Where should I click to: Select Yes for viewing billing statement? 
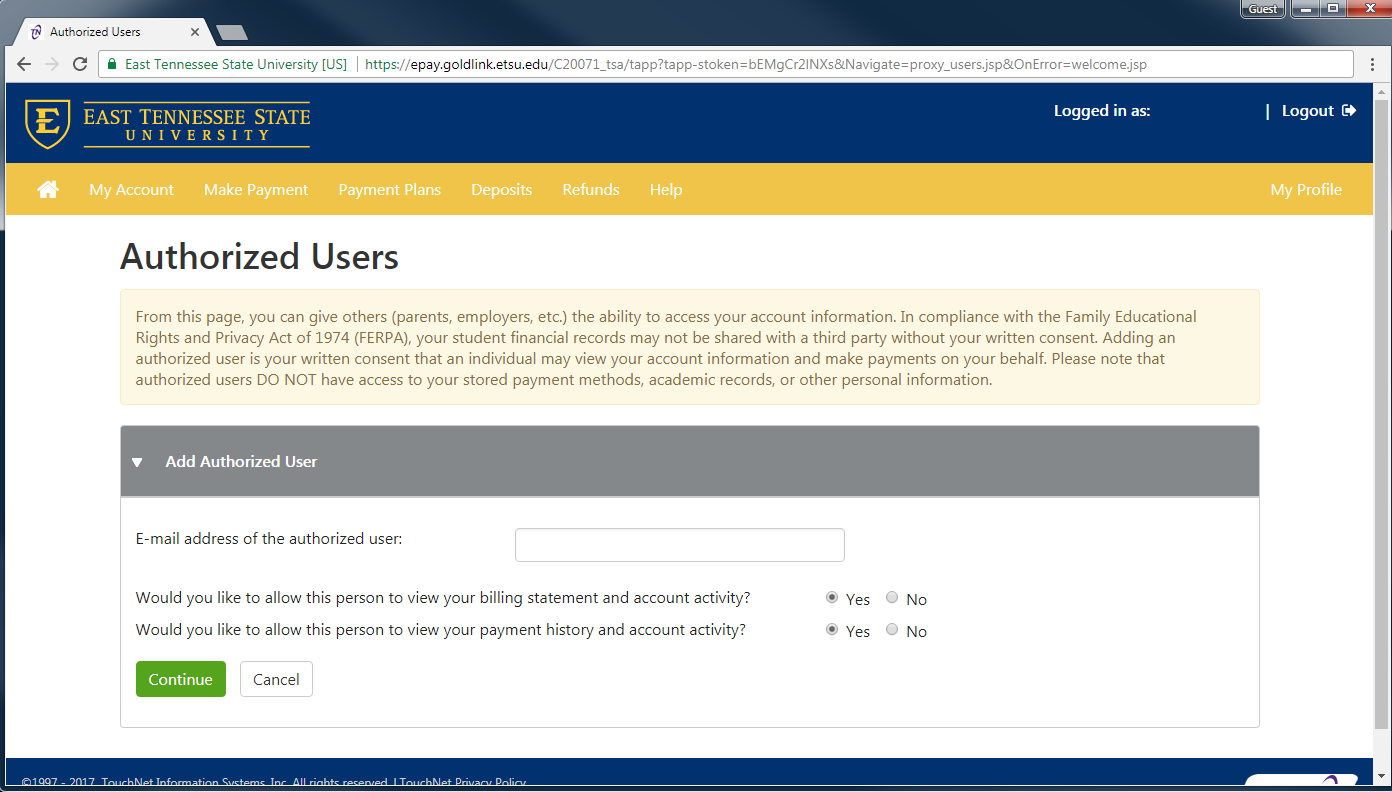pyautogui.click(x=832, y=598)
